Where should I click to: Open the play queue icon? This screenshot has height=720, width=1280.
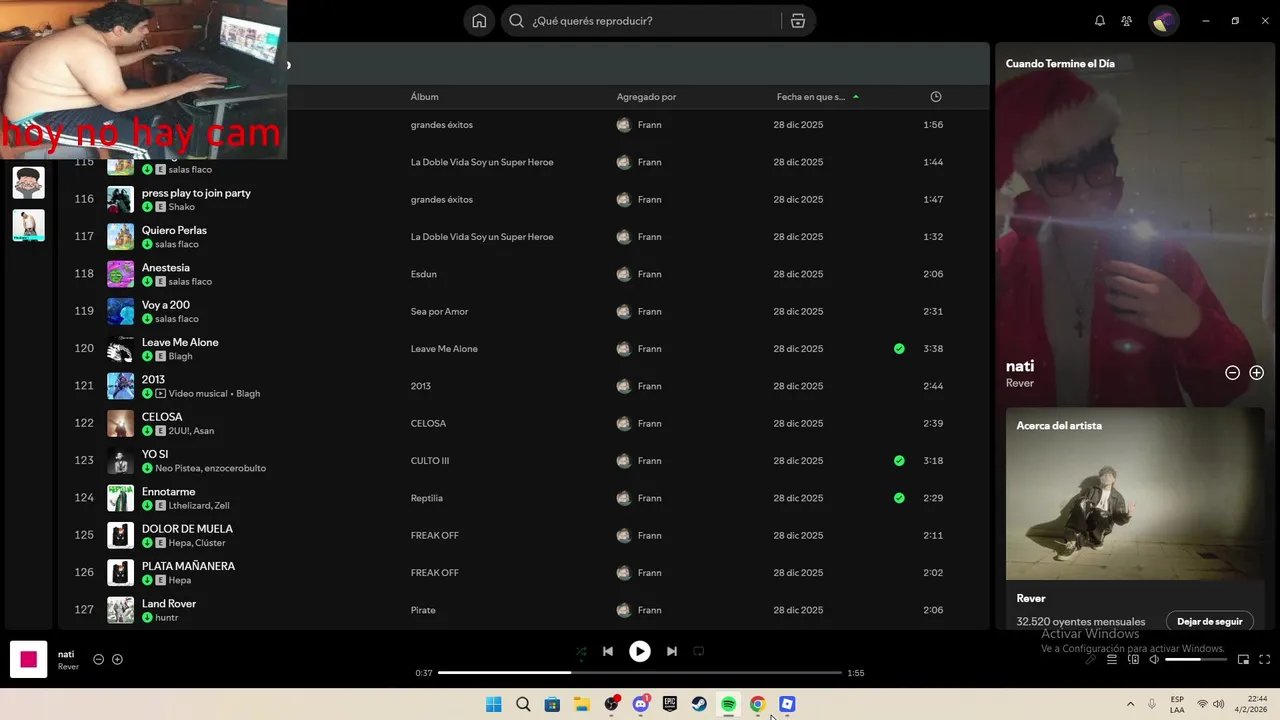coord(1112,659)
